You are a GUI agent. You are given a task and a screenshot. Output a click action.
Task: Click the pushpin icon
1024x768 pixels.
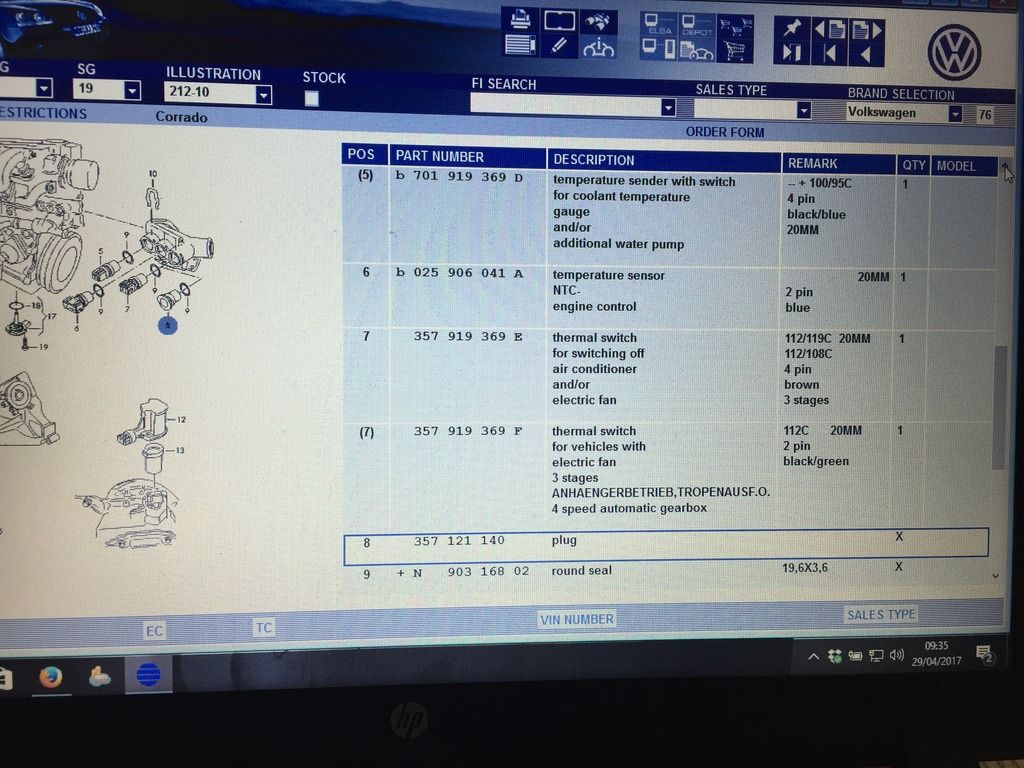793,27
